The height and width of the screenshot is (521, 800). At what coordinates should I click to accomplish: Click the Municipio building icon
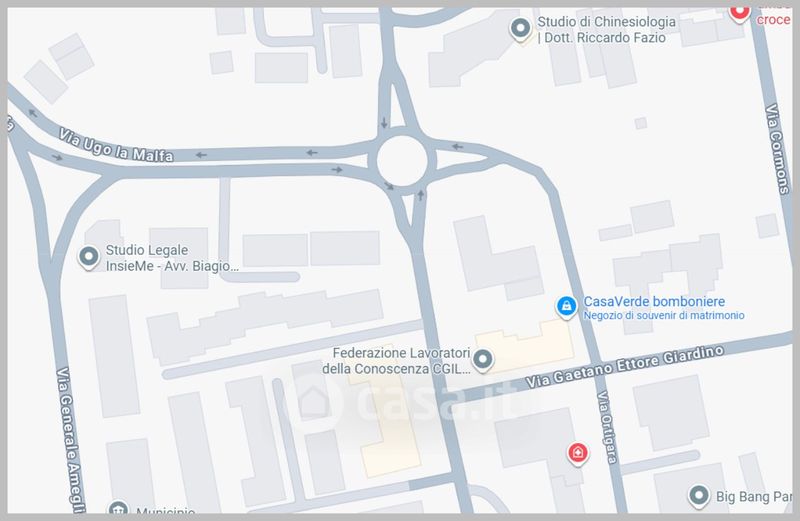(x=118, y=507)
